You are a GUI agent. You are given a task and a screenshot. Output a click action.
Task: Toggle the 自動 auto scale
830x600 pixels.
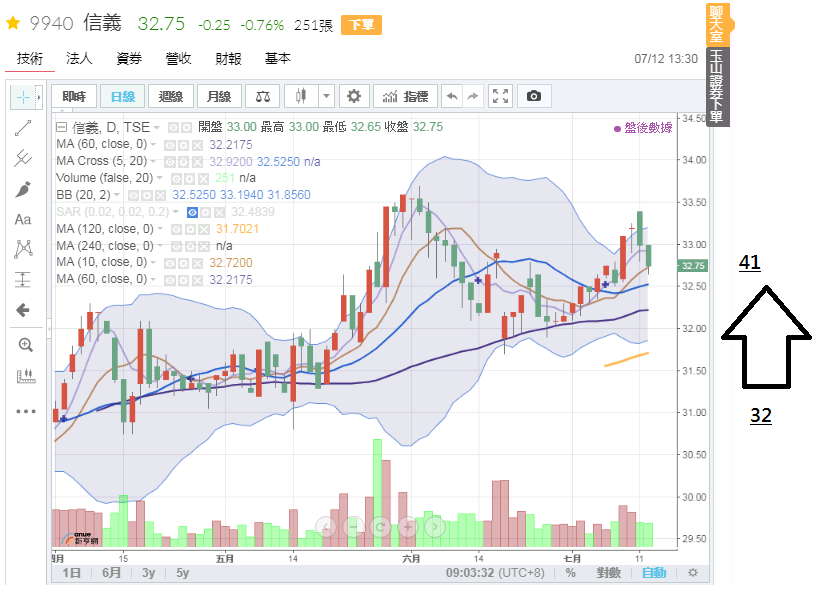coord(654,572)
